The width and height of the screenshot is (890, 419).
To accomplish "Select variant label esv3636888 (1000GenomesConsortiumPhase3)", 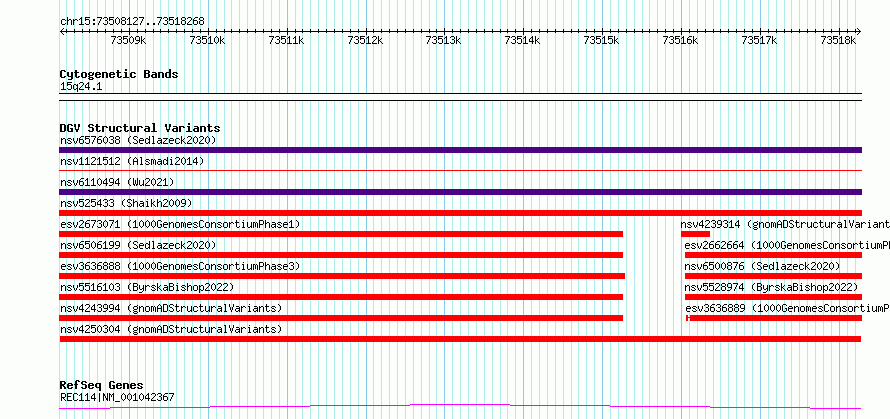I will click(x=180, y=266).
